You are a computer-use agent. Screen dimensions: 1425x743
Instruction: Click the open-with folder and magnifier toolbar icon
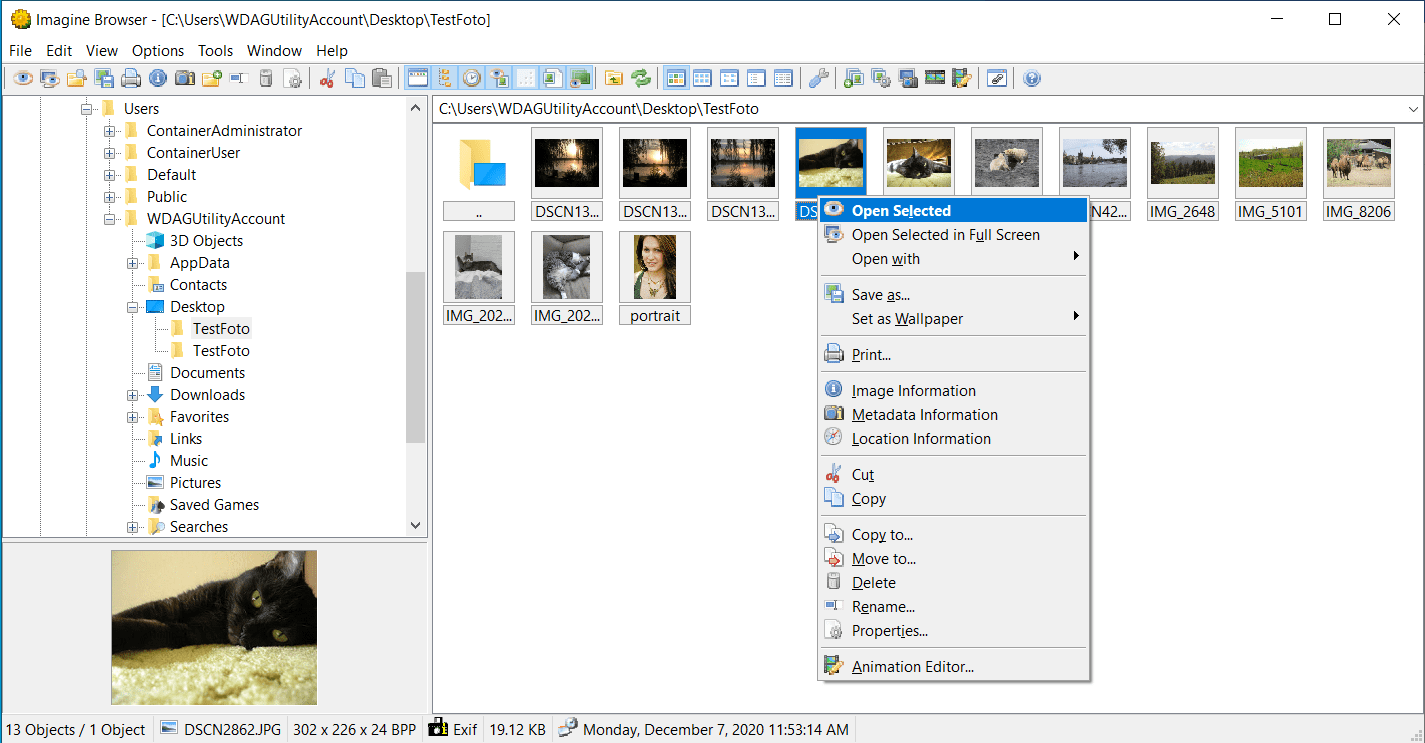(77, 78)
